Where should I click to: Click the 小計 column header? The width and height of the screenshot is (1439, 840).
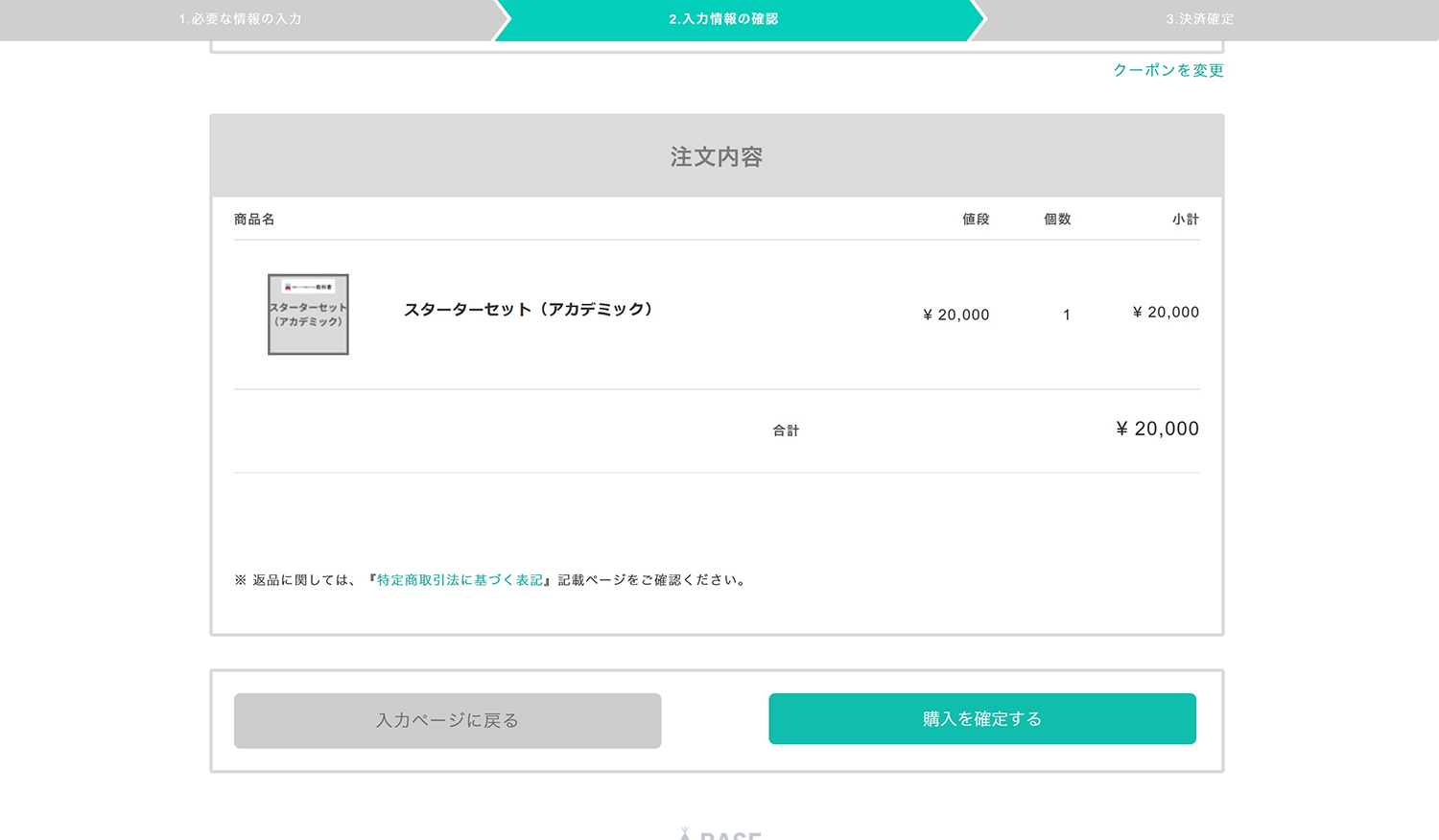coord(1187,219)
